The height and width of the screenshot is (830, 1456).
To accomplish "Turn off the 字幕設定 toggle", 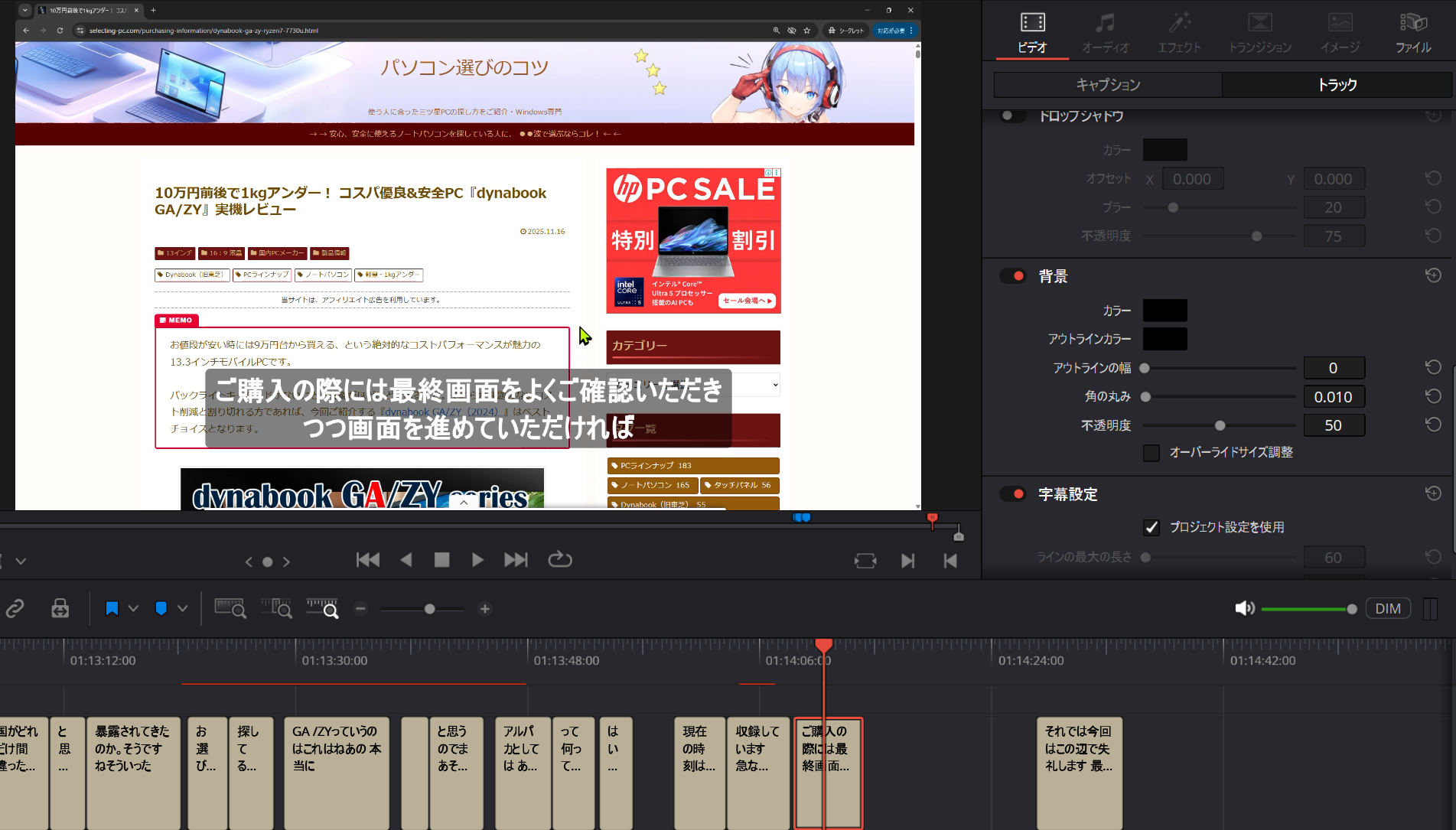I will 1013,494.
